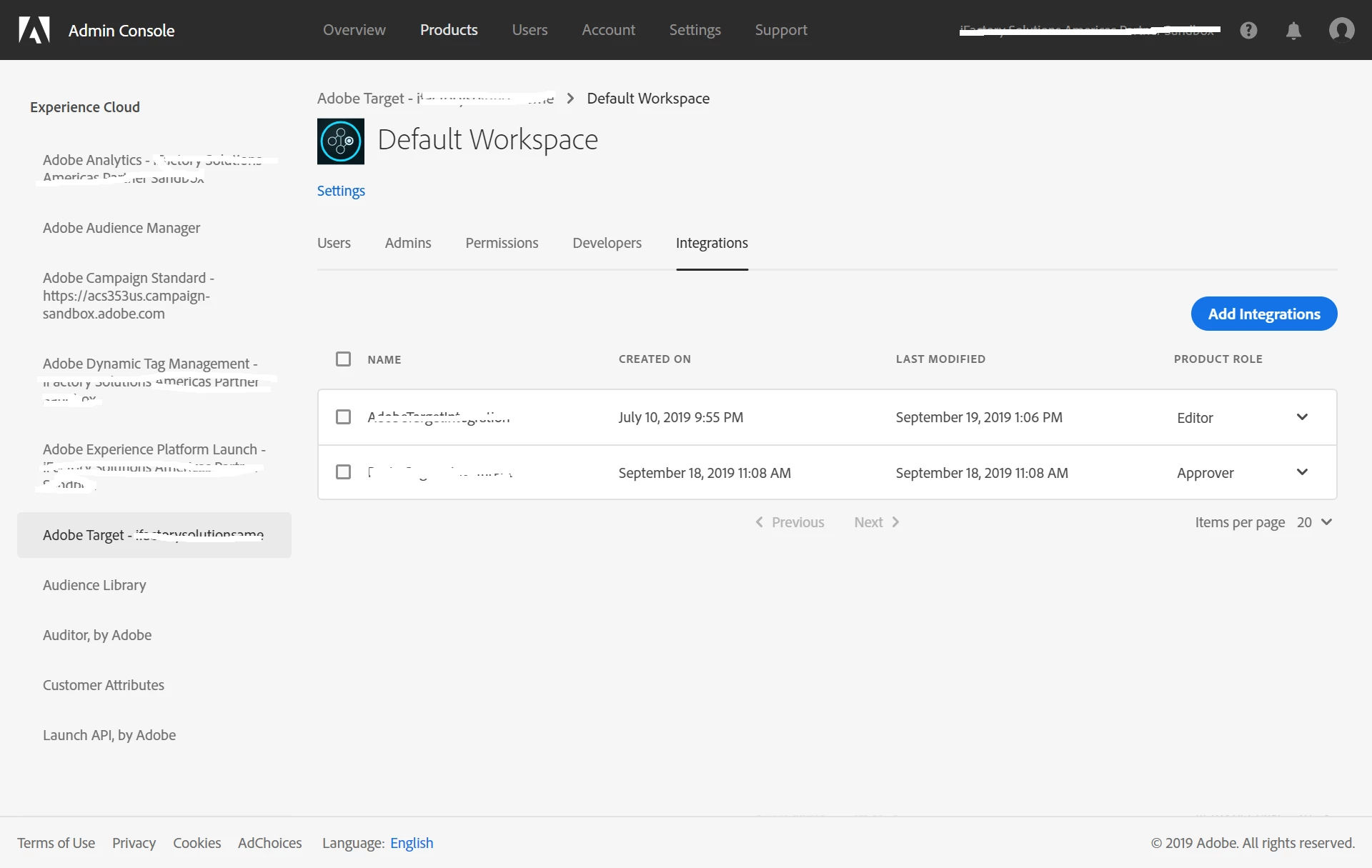Expand the Editor product role dropdown
Screen dimensions: 1372x868
point(1302,417)
